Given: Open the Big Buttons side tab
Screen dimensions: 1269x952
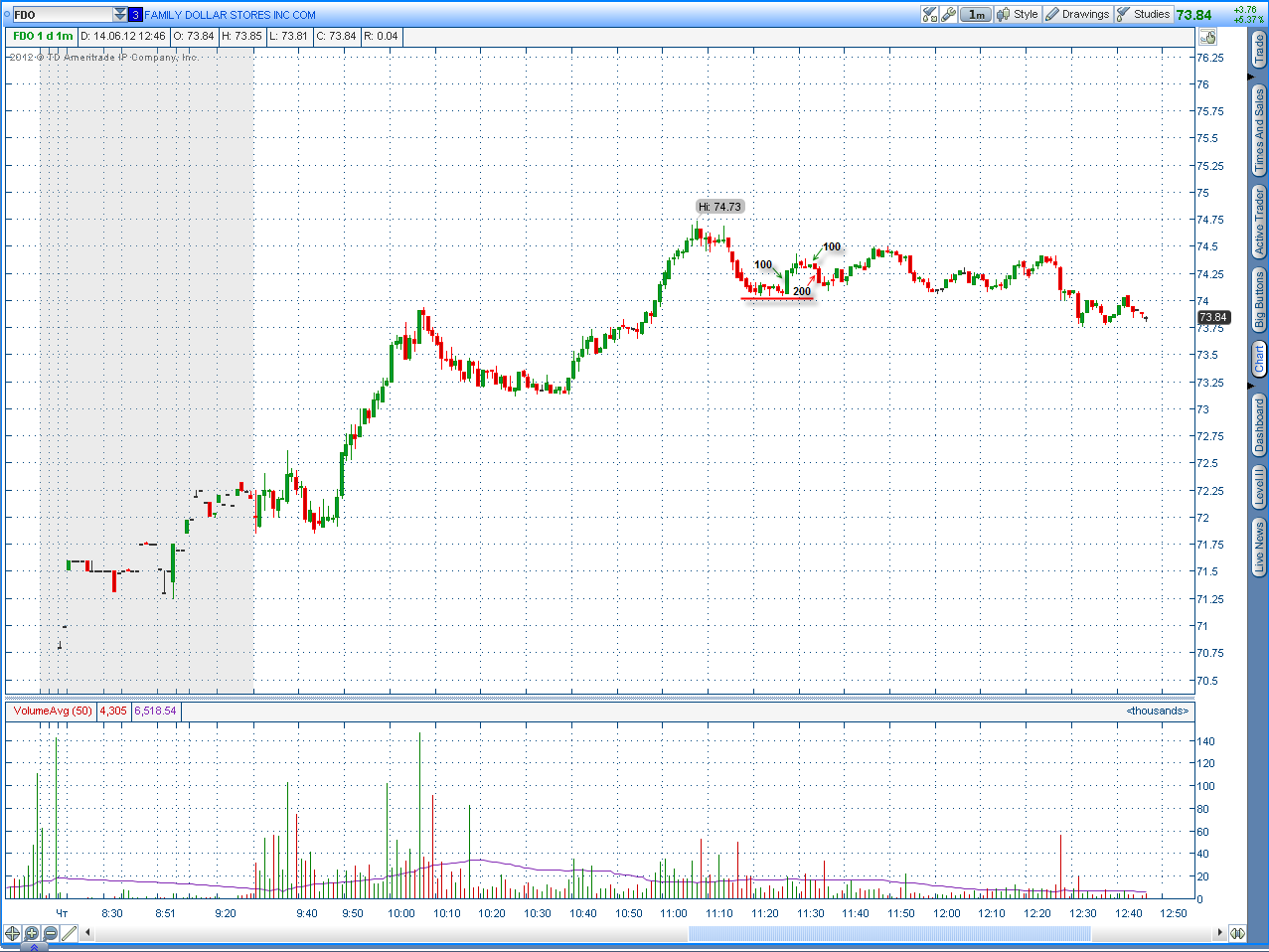Looking at the screenshot, I should [x=1259, y=300].
